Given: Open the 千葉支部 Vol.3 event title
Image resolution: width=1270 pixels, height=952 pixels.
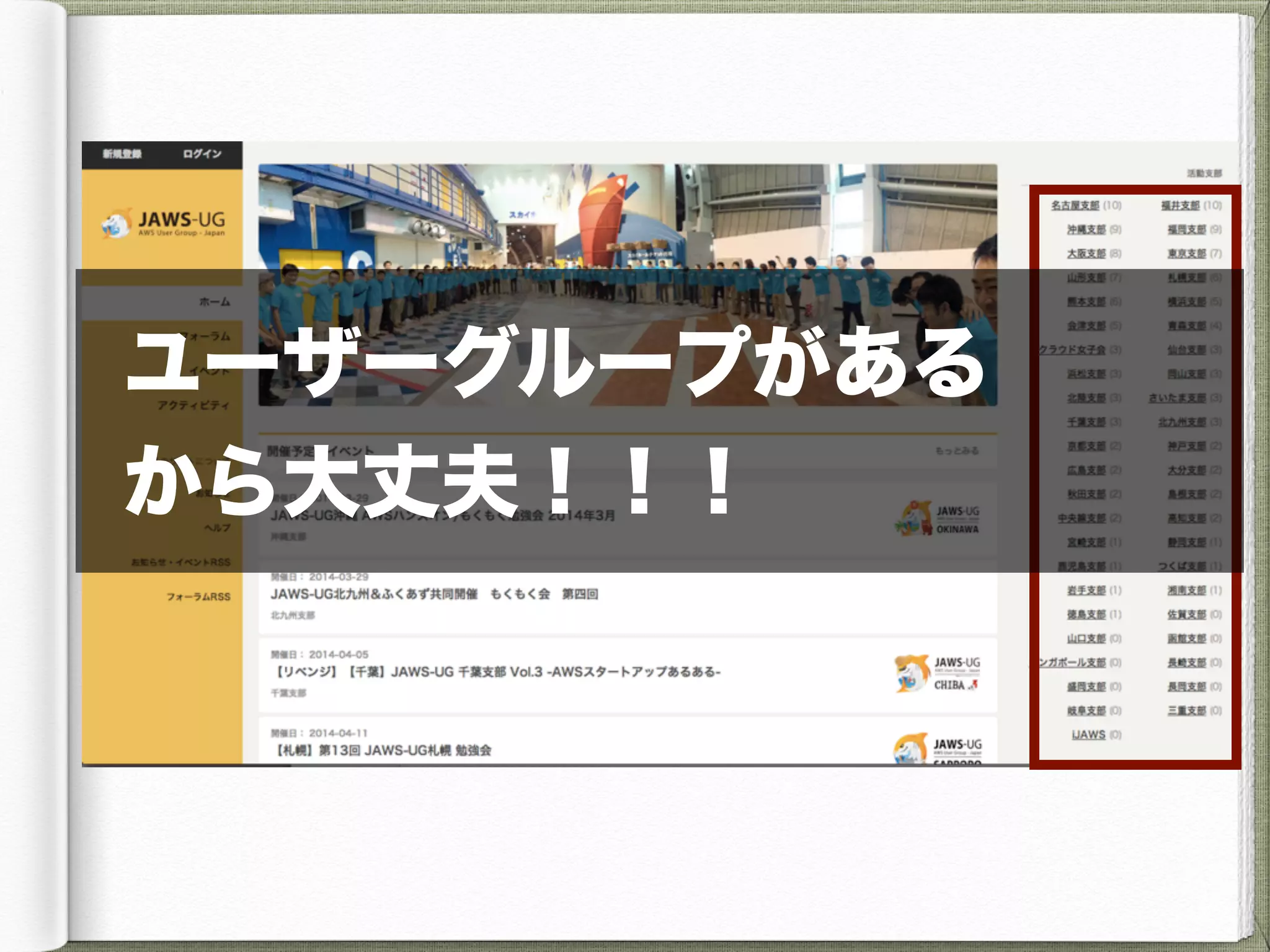Looking at the screenshot, I should [495, 672].
